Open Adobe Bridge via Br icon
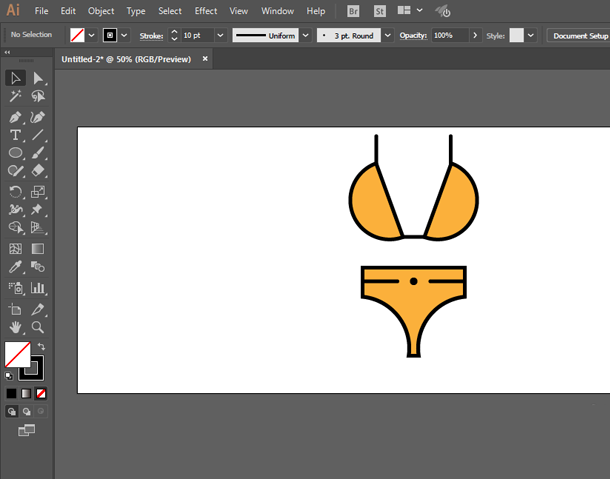The height and width of the screenshot is (479, 610). [354, 11]
